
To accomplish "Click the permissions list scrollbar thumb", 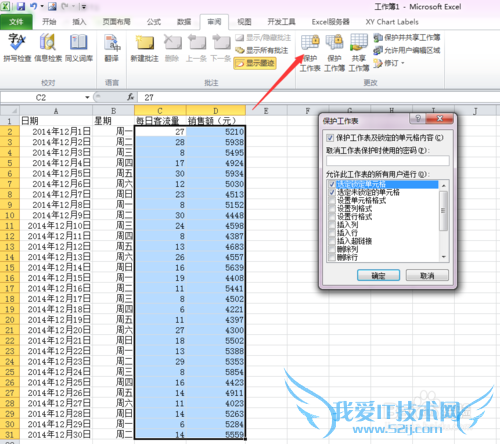I will (444, 211).
